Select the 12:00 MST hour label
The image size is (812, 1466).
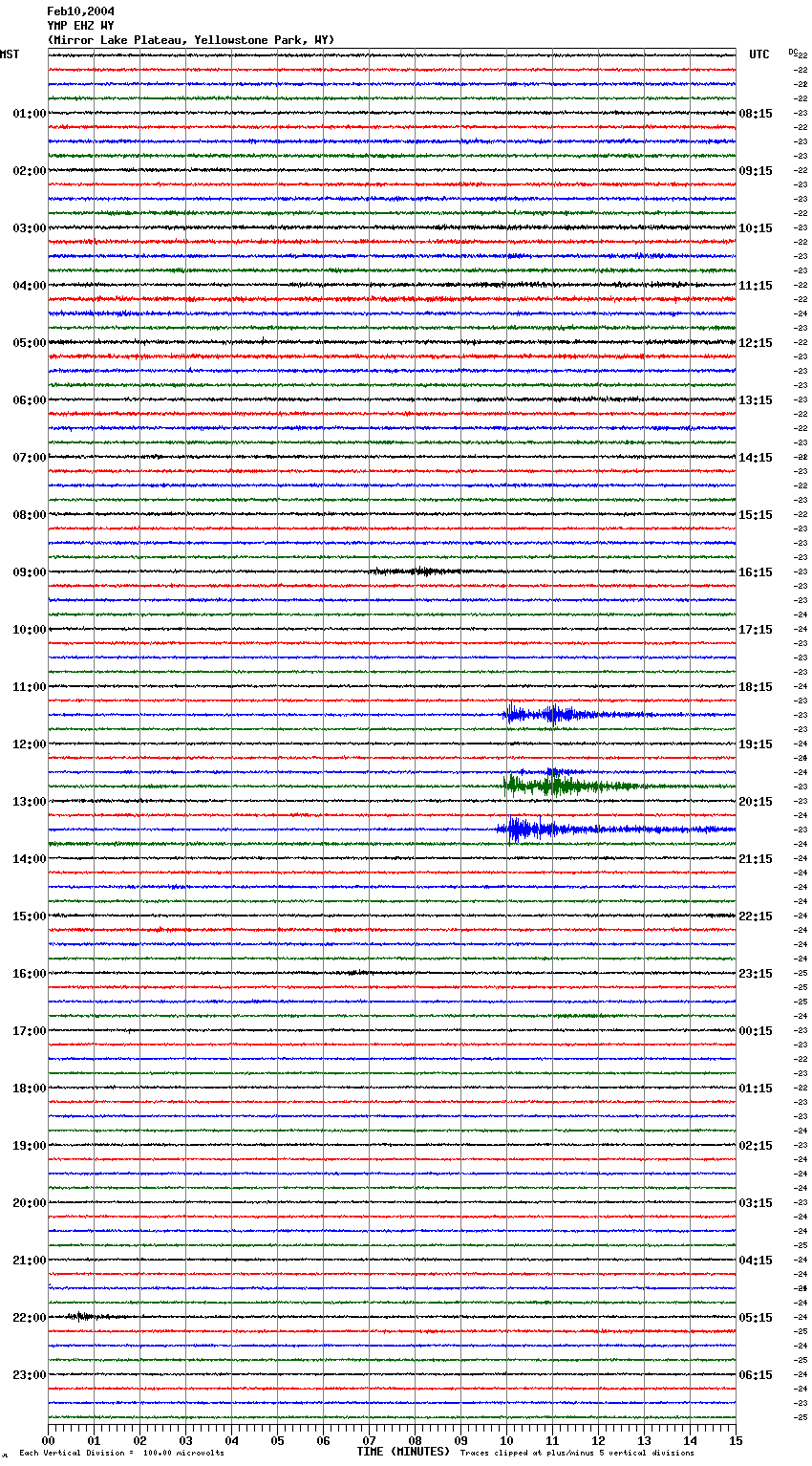click(30, 744)
